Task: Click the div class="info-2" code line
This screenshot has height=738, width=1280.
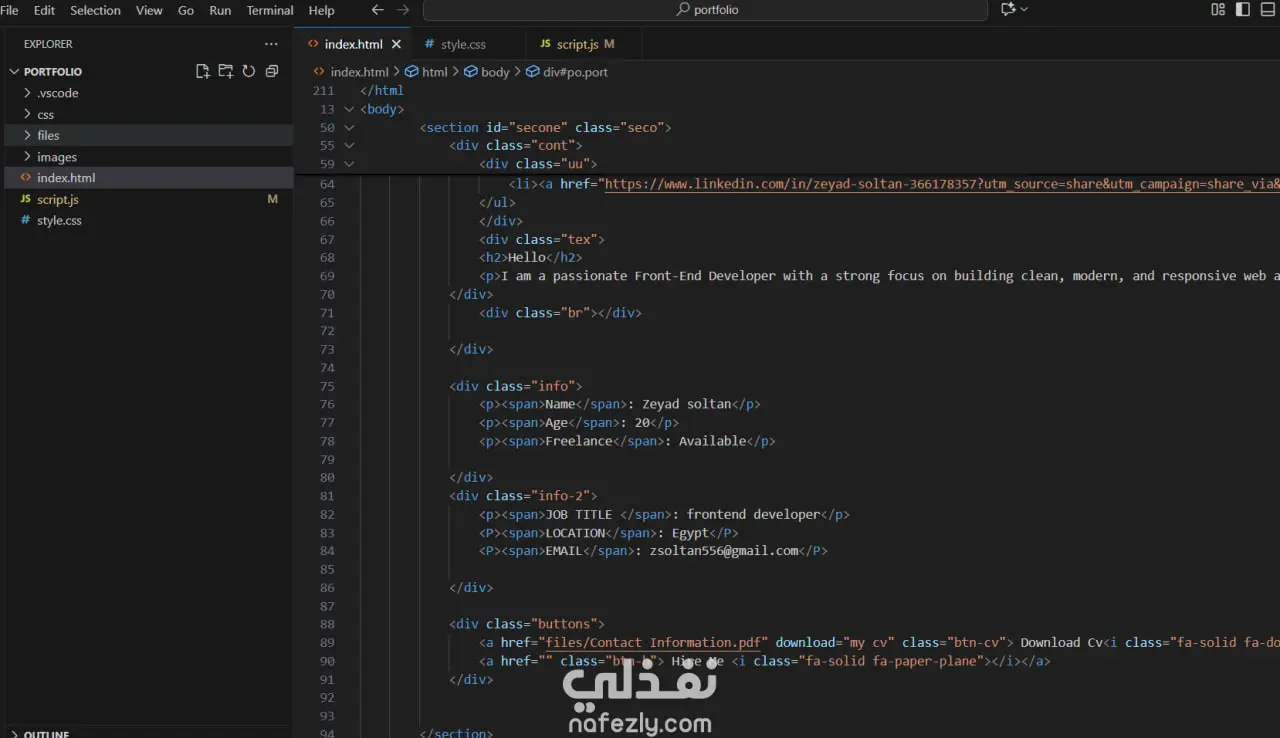Action: click(x=523, y=496)
